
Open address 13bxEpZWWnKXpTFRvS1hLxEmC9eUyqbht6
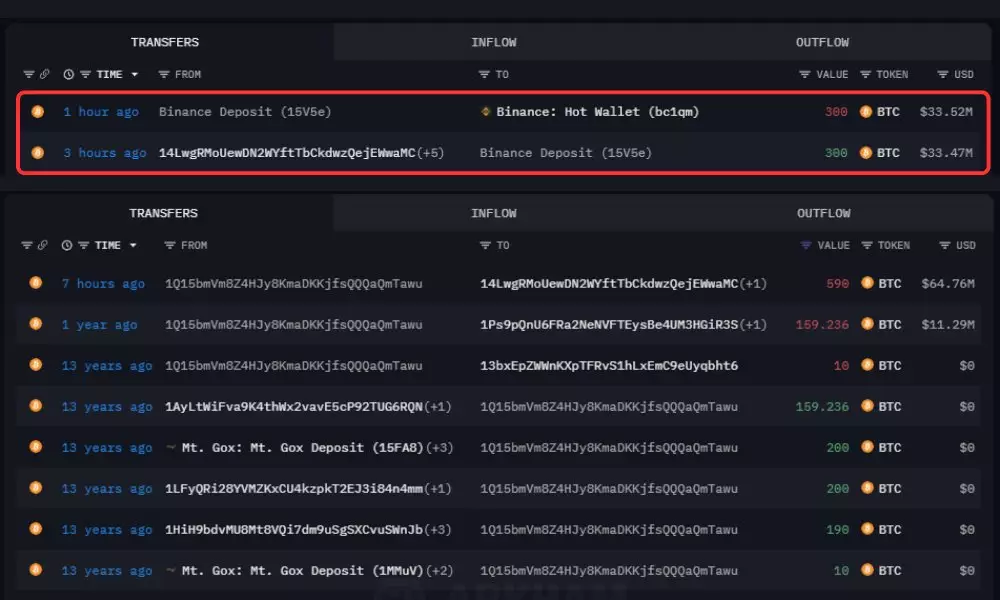click(x=609, y=366)
